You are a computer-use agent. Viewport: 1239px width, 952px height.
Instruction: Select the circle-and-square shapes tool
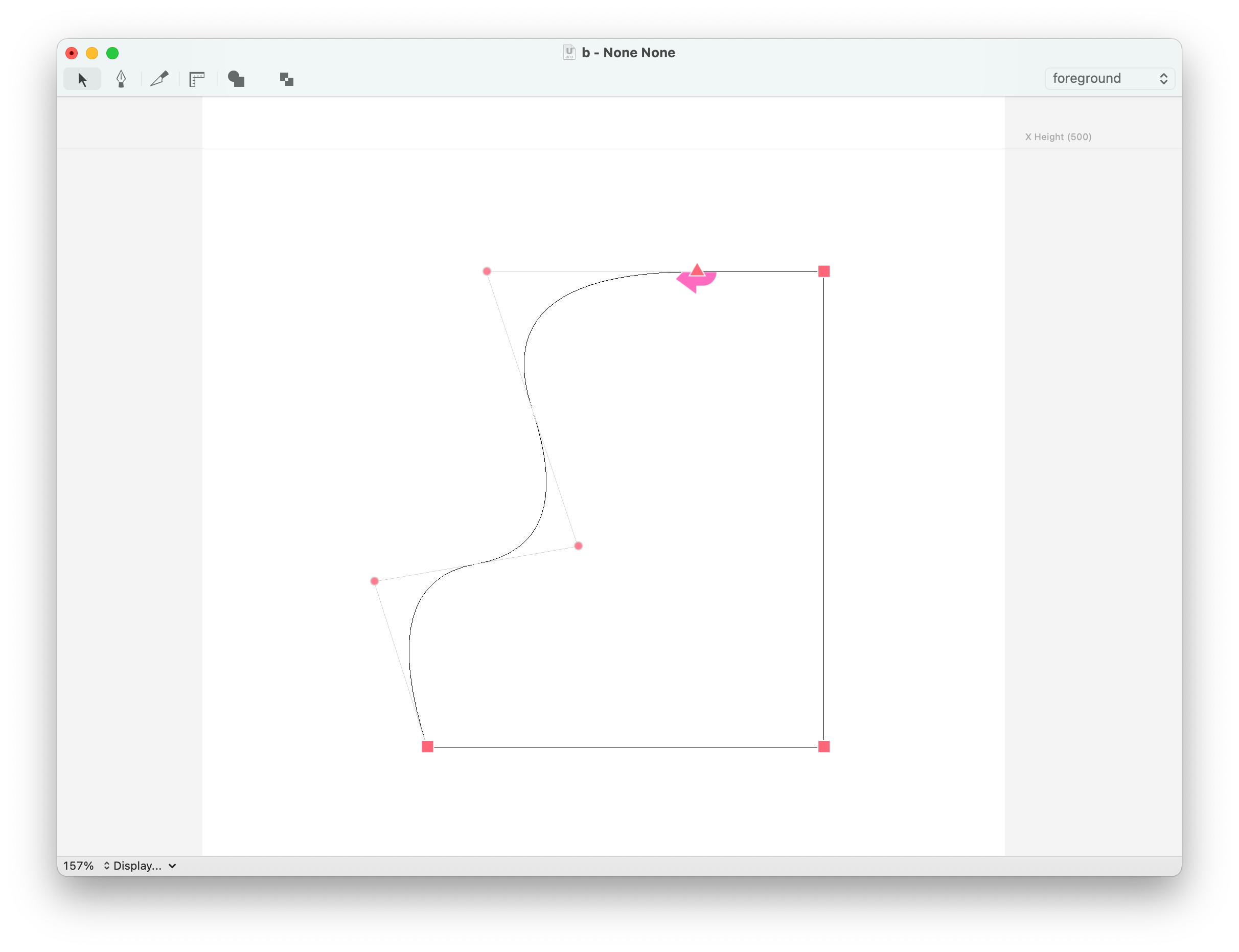pyautogui.click(x=236, y=79)
